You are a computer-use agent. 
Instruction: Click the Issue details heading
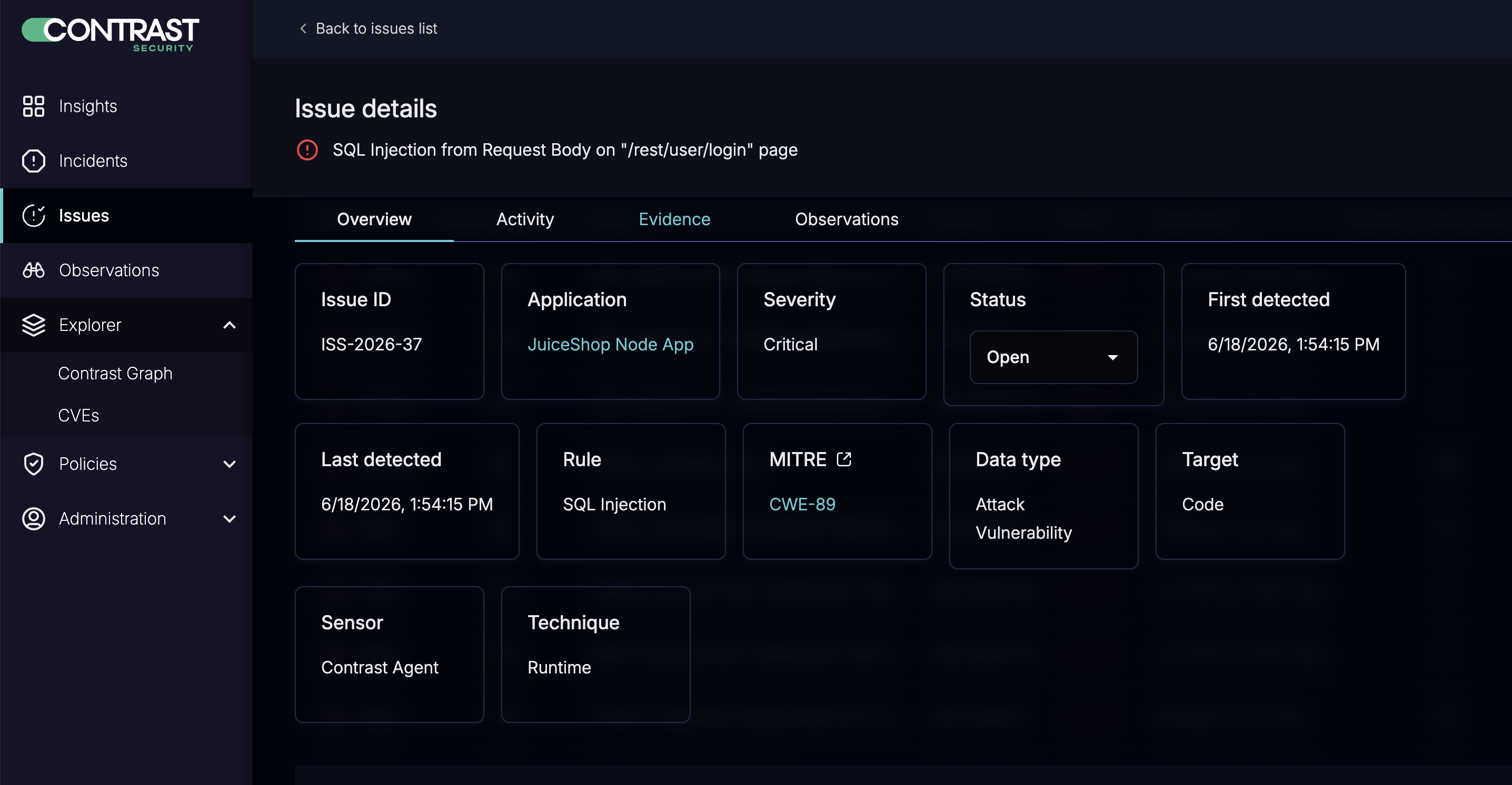tap(366, 108)
